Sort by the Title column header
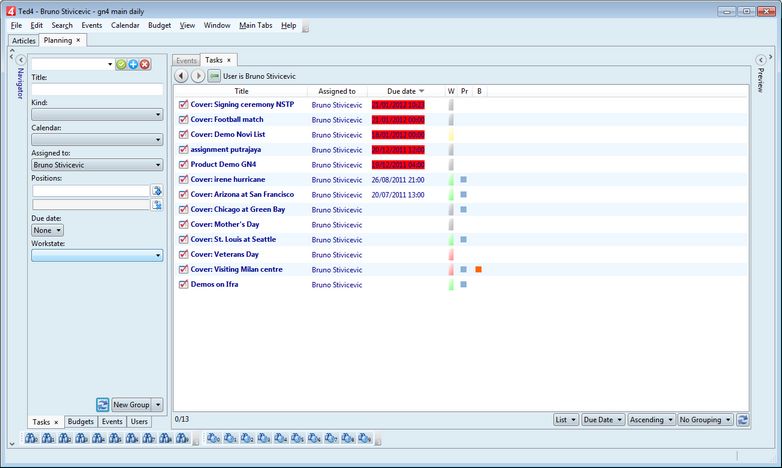The width and height of the screenshot is (782, 468). [x=241, y=91]
